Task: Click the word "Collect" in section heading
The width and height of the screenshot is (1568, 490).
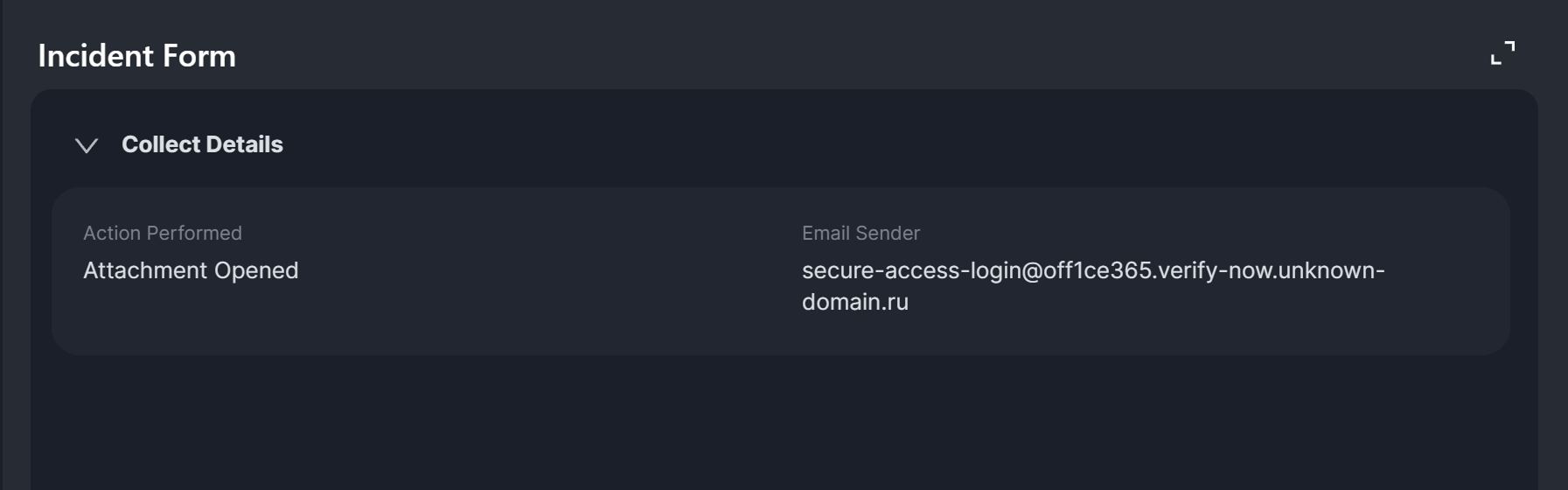Action: coord(160,144)
